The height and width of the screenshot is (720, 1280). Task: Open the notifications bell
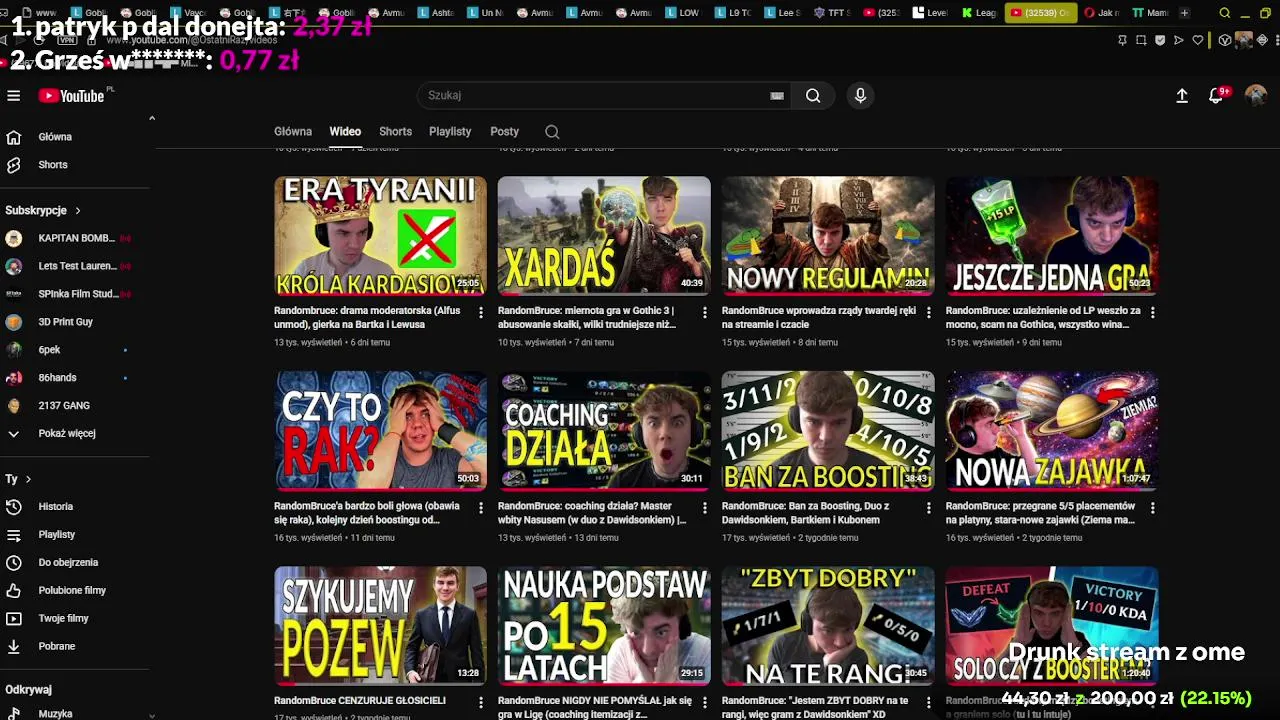coord(1217,95)
